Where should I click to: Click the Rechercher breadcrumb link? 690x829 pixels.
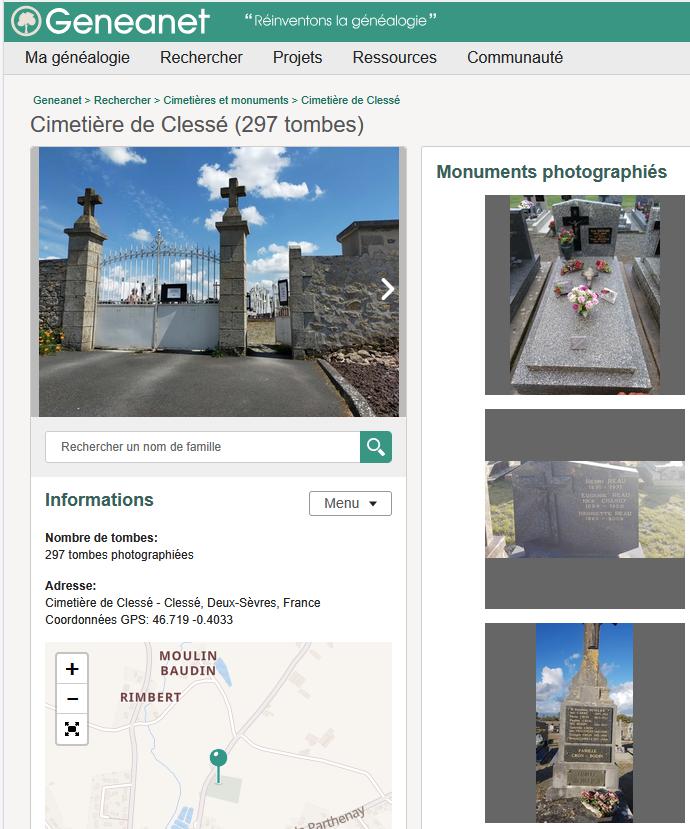[122, 101]
